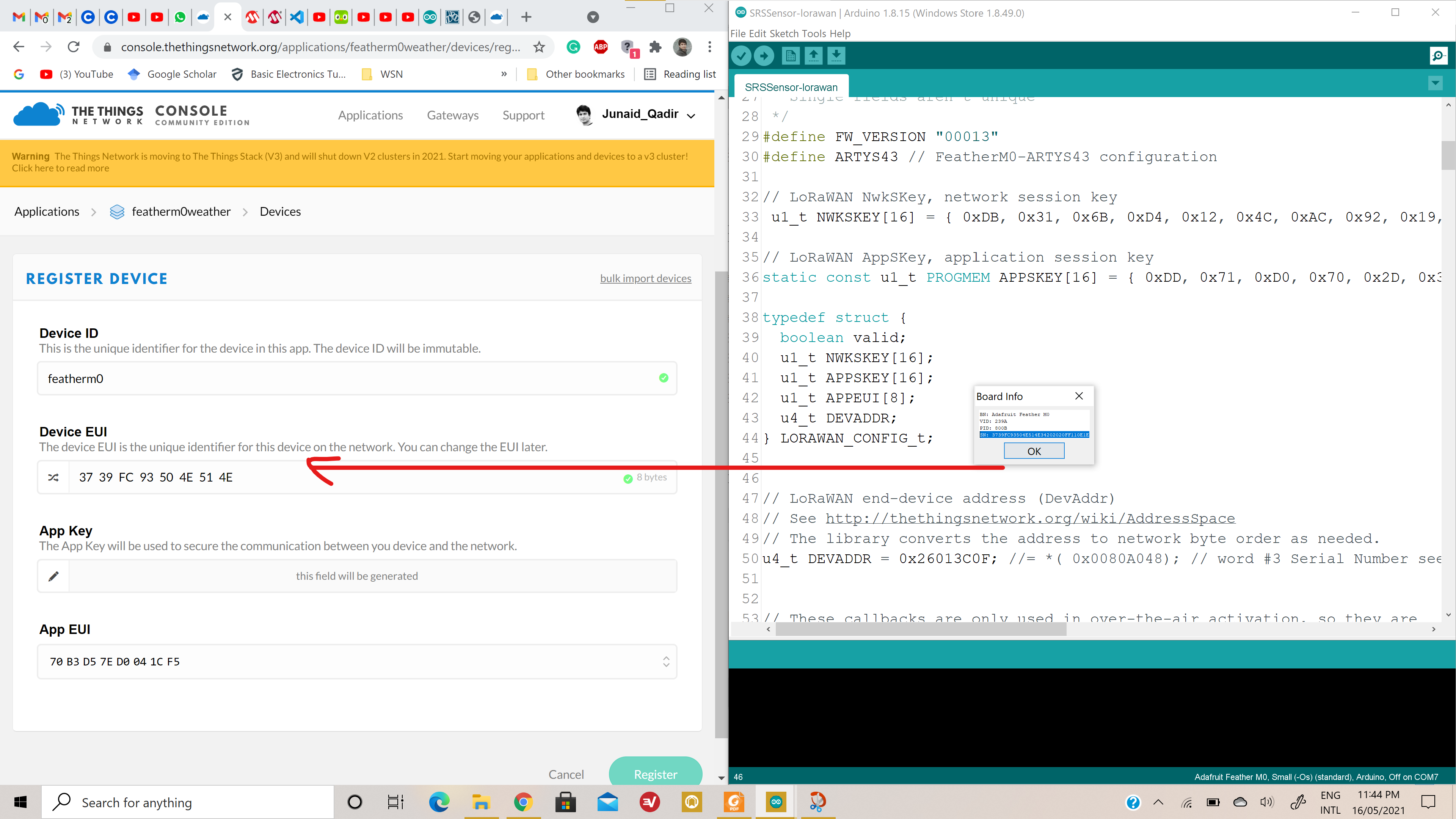Click Arduino Upload arrow button
Viewport: 1456px width, 819px height.
pyautogui.click(x=764, y=55)
